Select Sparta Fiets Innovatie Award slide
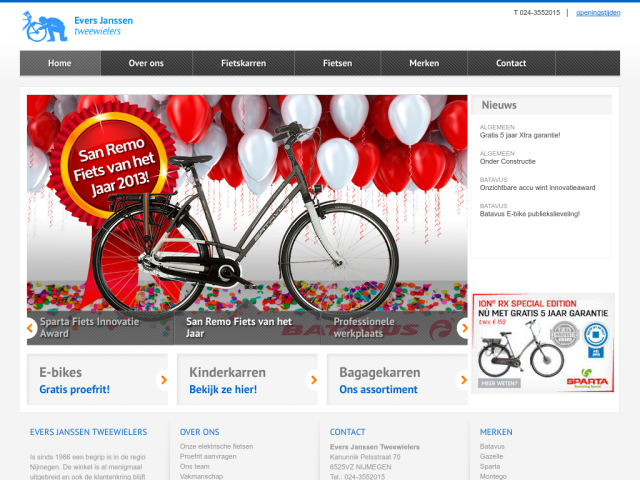Viewport: 640px width, 480px height. (x=100, y=327)
